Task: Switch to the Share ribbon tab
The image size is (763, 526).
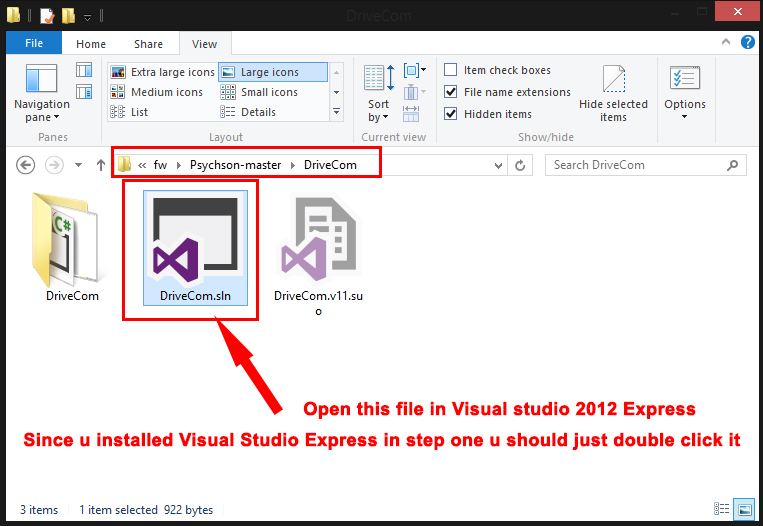Action: coord(148,44)
